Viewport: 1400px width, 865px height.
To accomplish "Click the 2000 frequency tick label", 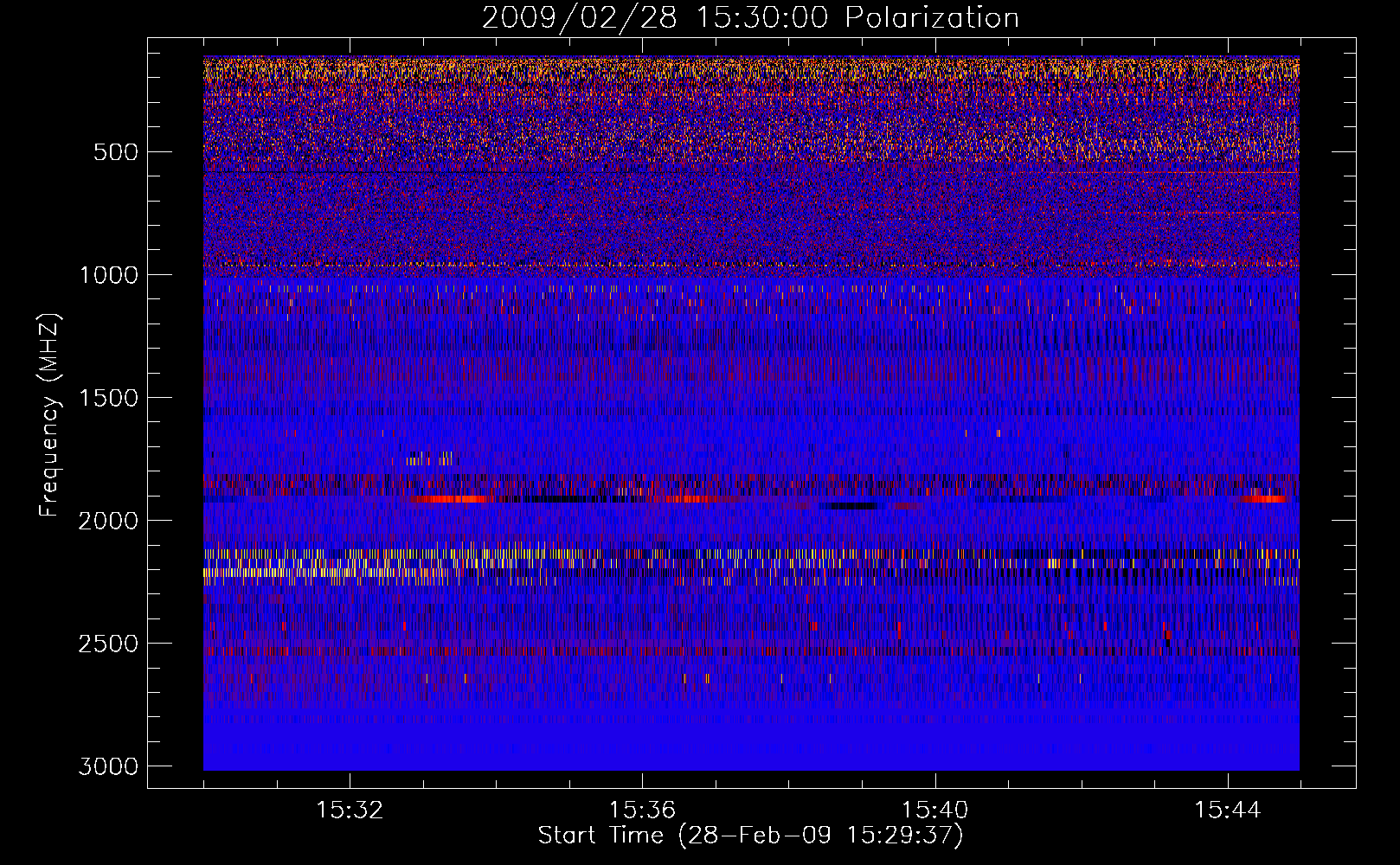I will click(108, 521).
